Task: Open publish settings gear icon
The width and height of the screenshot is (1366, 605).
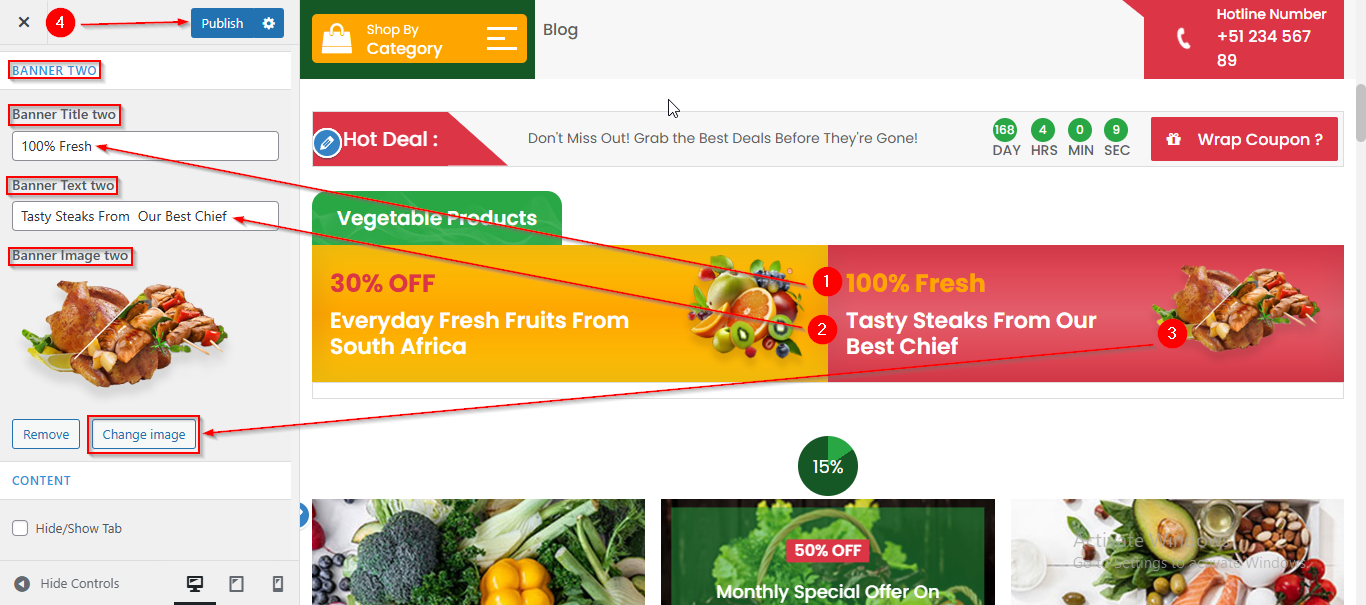Action: tap(268, 23)
